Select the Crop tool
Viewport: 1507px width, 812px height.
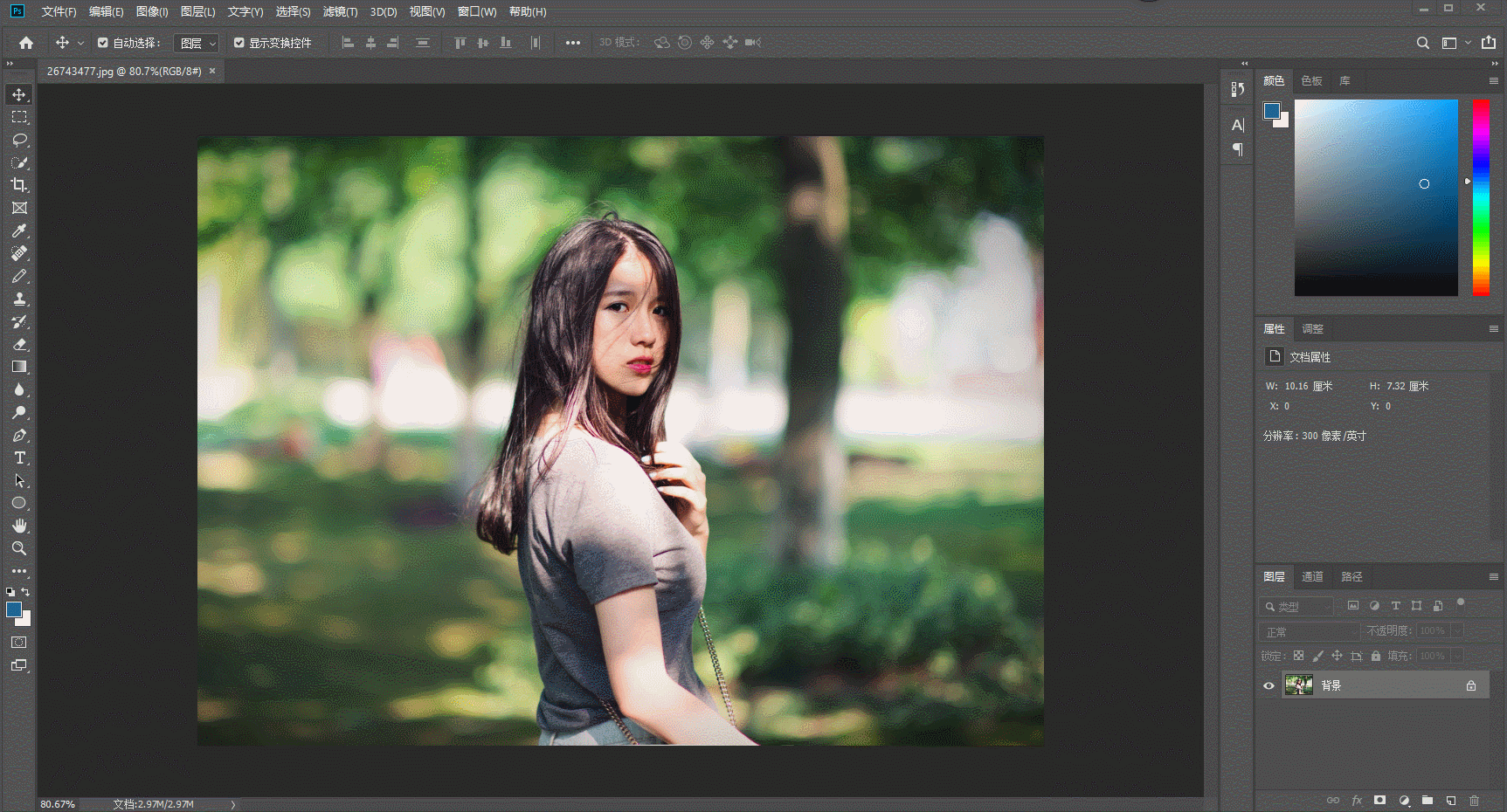[x=18, y=186]
